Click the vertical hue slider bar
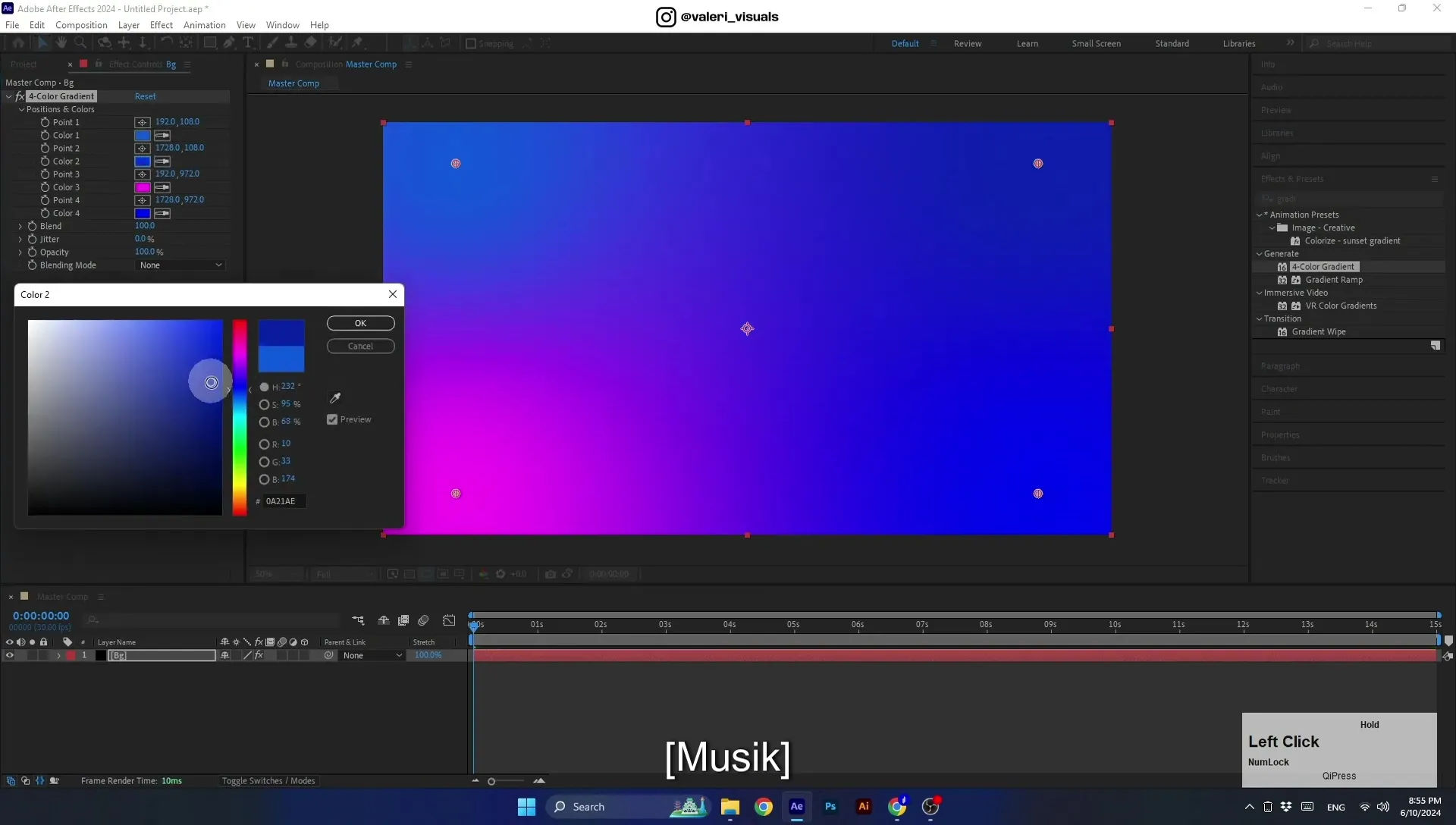Screen dimensions: 1456x825 (x=240, y=417)
